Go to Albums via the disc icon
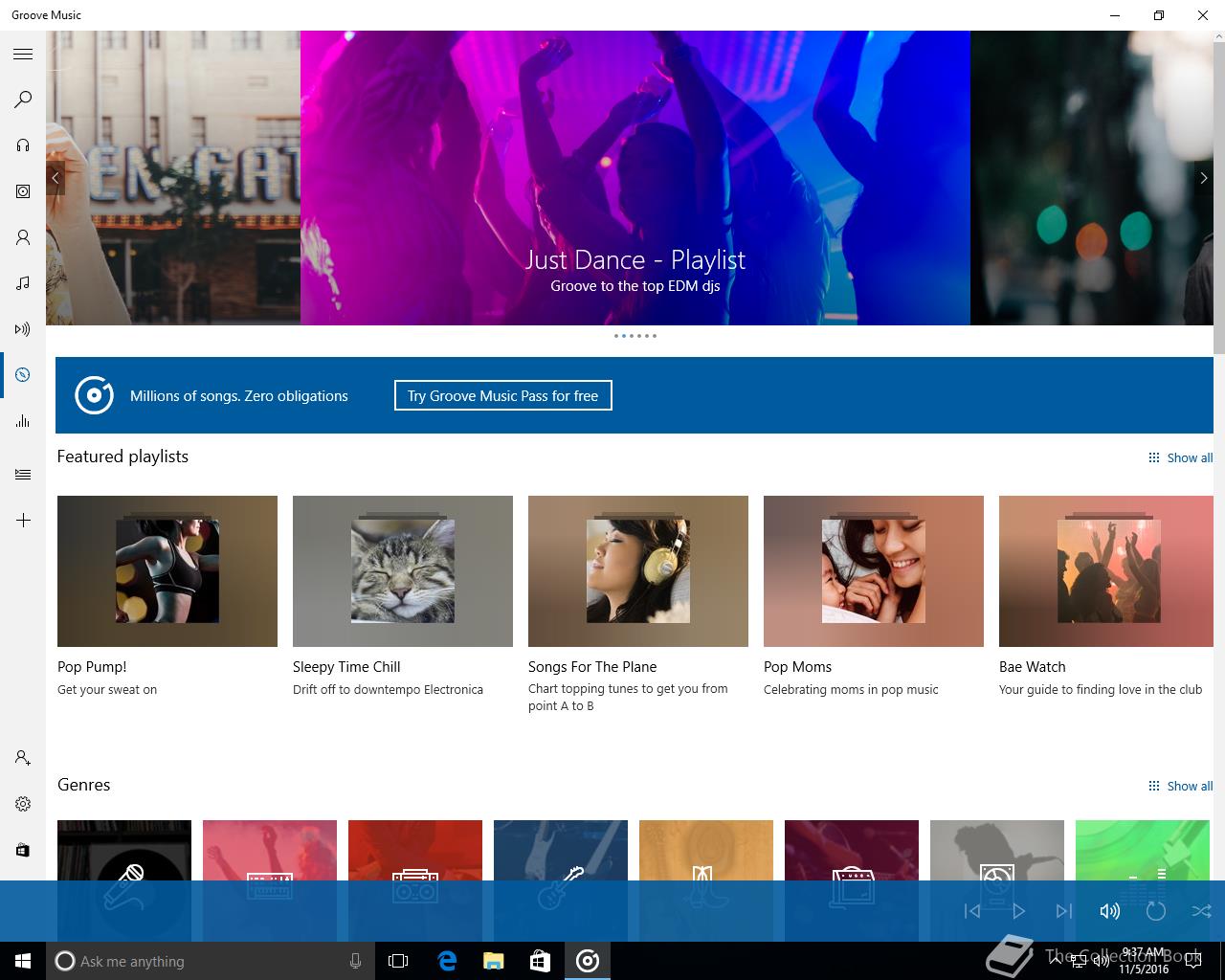 coord(23,191)
